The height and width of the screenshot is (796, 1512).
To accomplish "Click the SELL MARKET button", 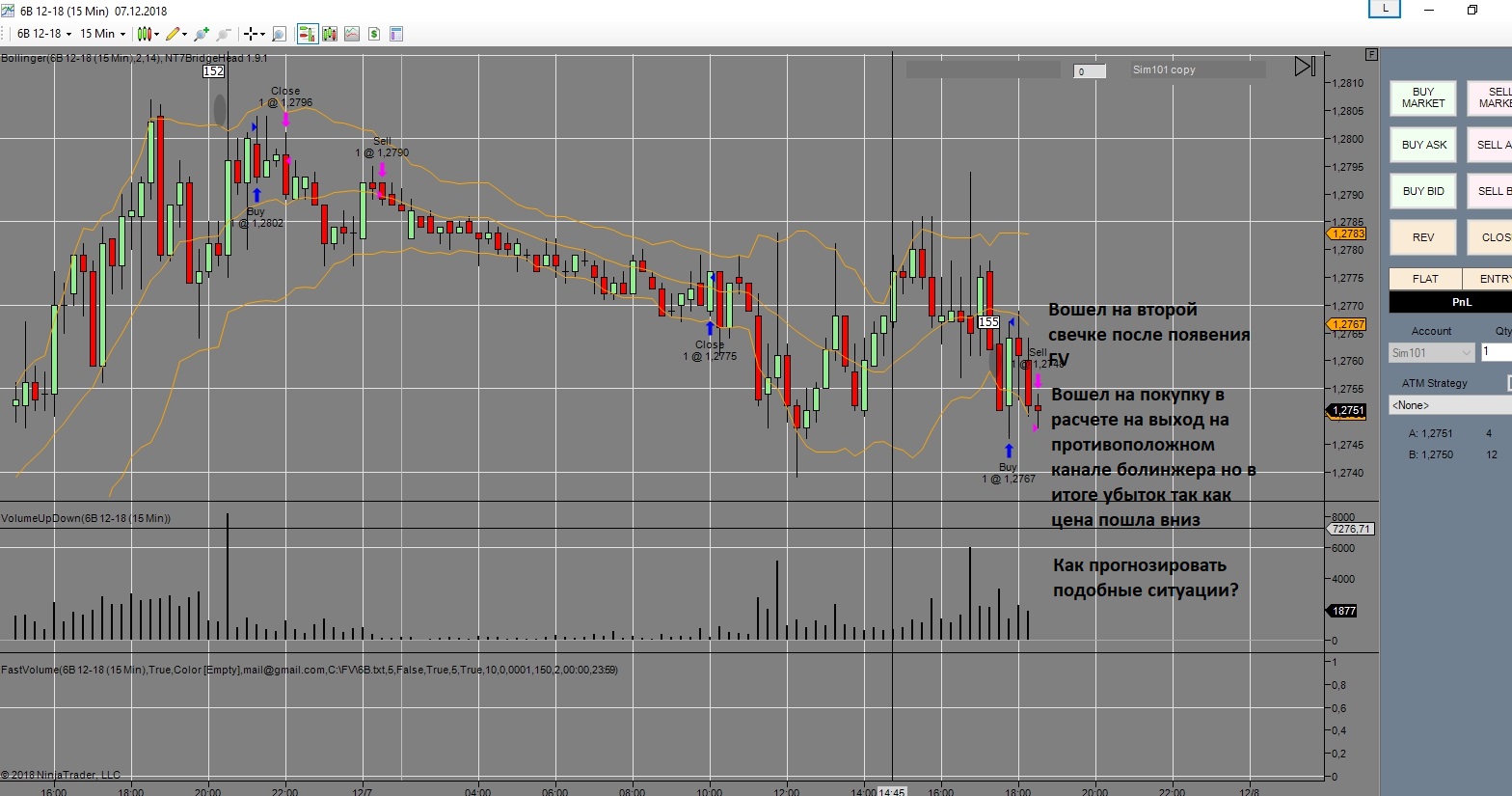I will pyautogui.click(x=1490, y=97).
